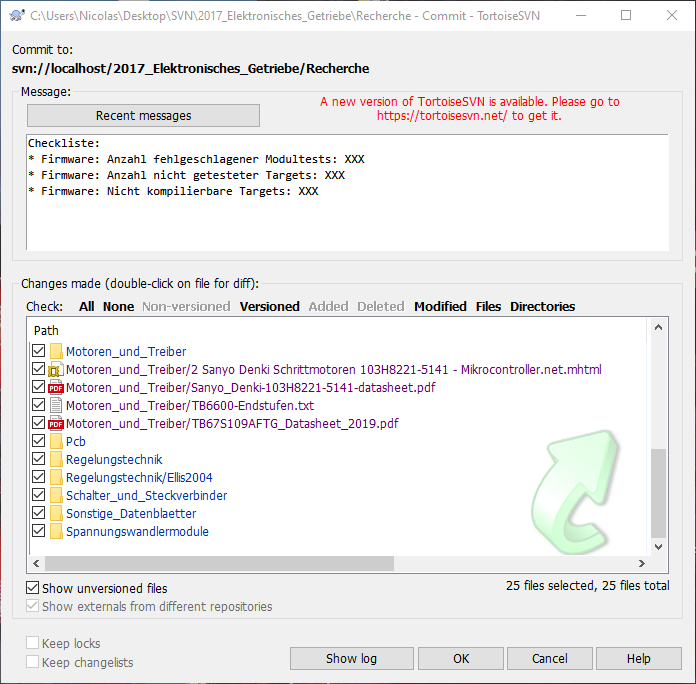Click the text file icon for TB6600-Endstufen.txt

pyautogui.click(x=56, y=405)
